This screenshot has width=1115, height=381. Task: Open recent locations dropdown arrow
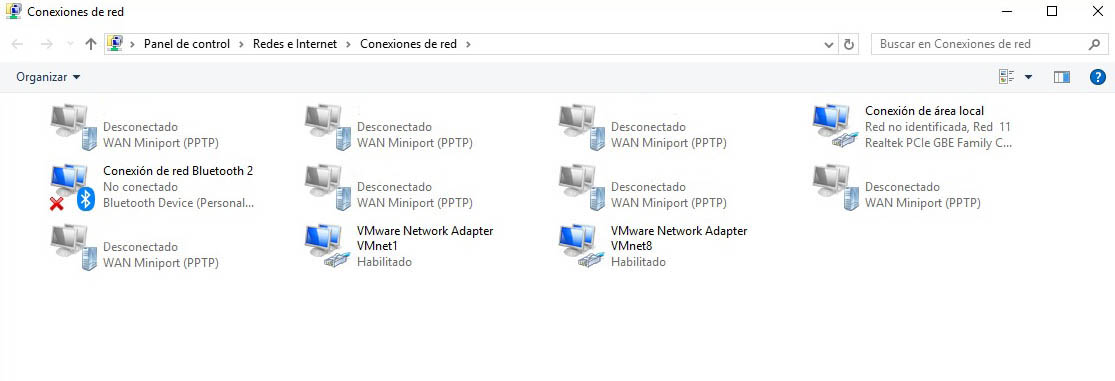point(70,44)
